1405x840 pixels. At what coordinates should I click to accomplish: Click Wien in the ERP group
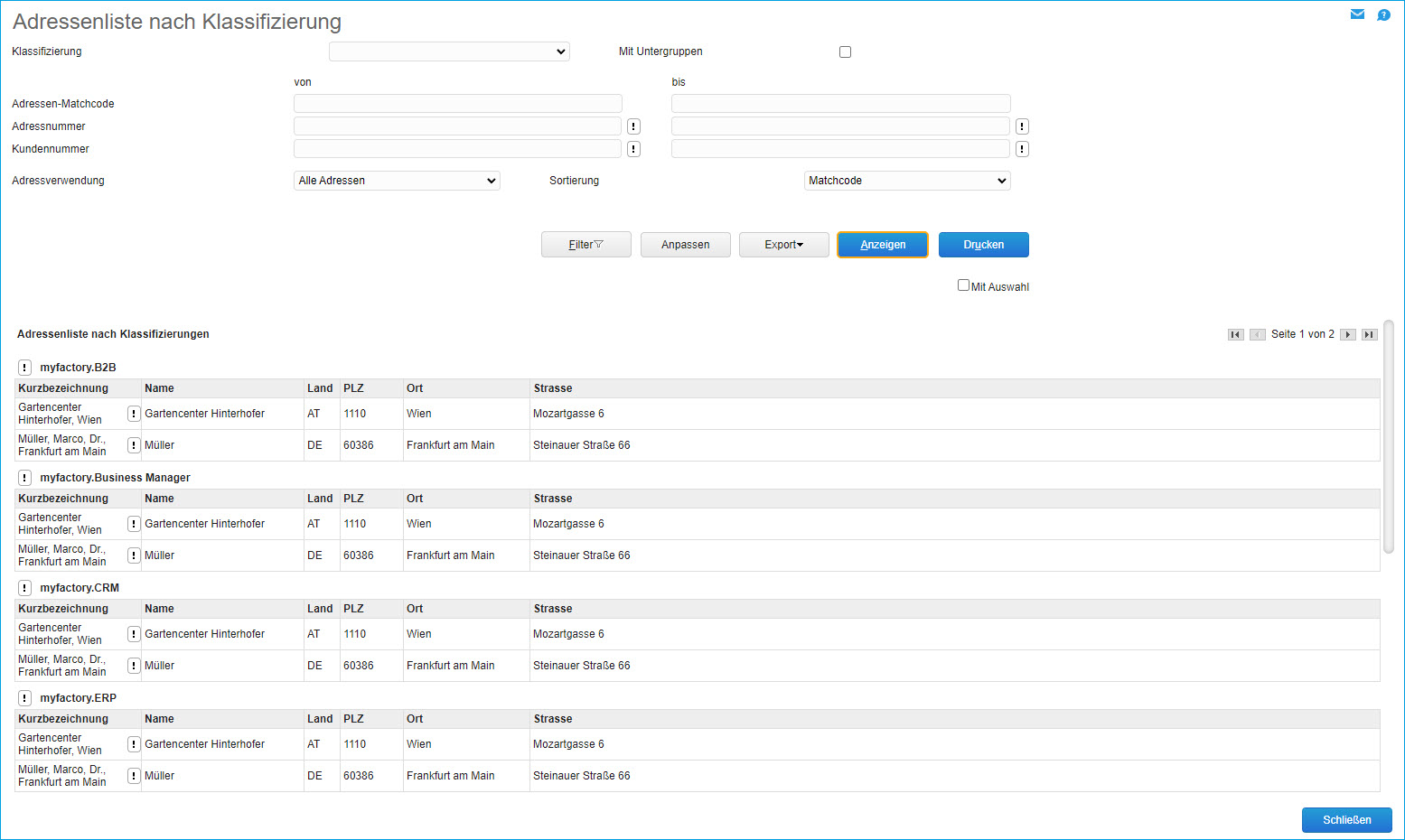(419, 744)
